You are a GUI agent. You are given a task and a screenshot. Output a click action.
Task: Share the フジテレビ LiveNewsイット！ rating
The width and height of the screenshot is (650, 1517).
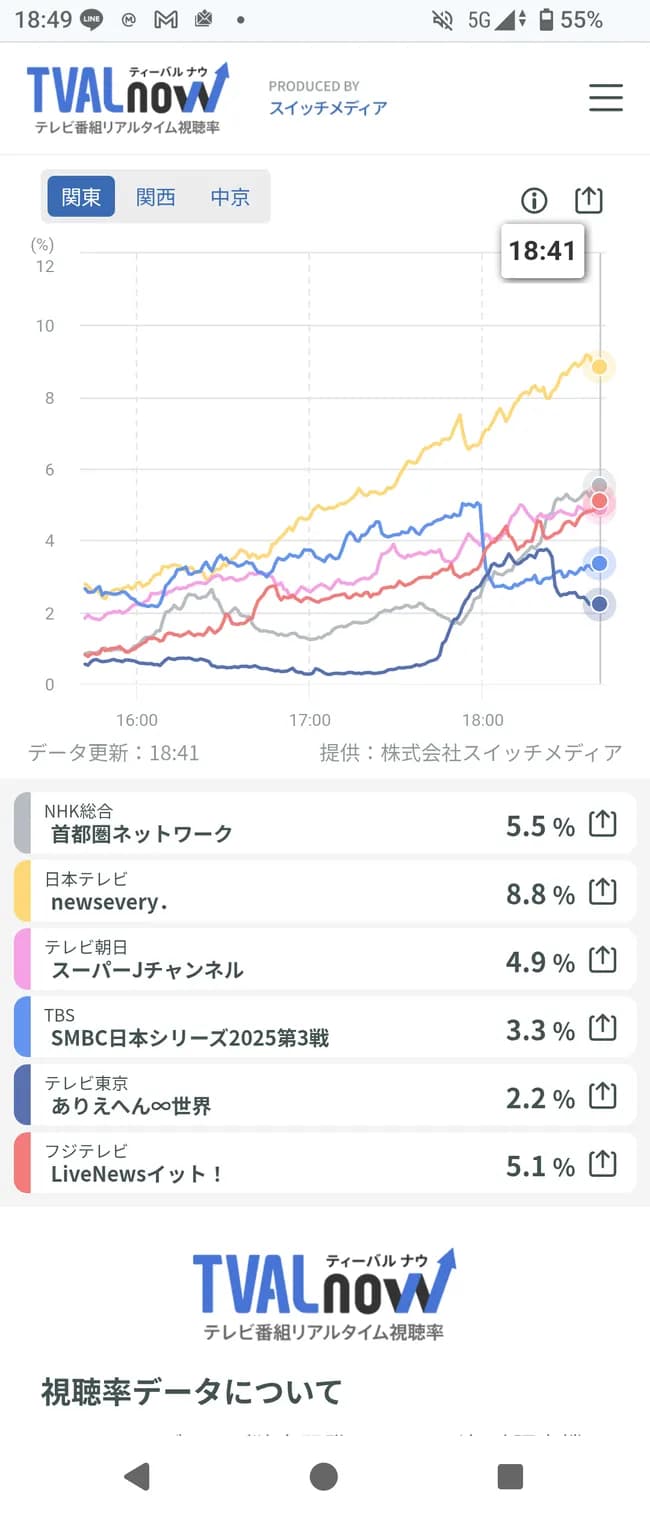pos(602,1163)
